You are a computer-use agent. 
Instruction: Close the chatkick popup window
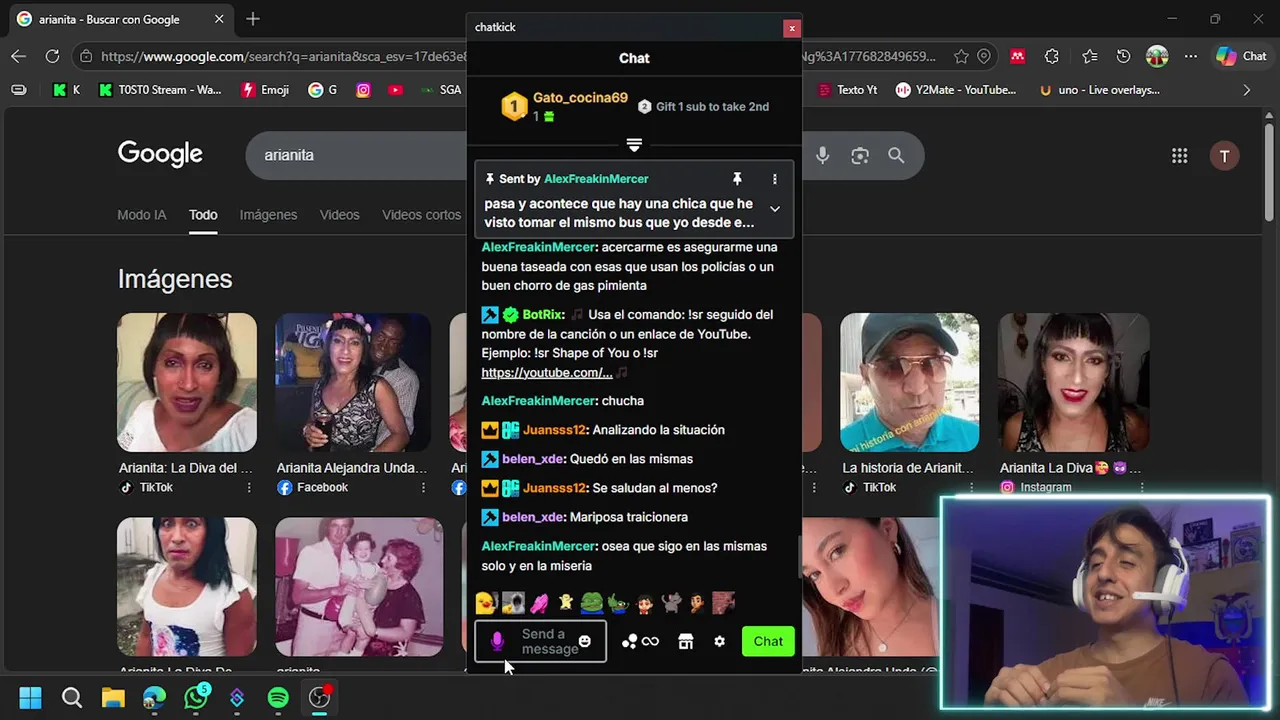point(791,28)
